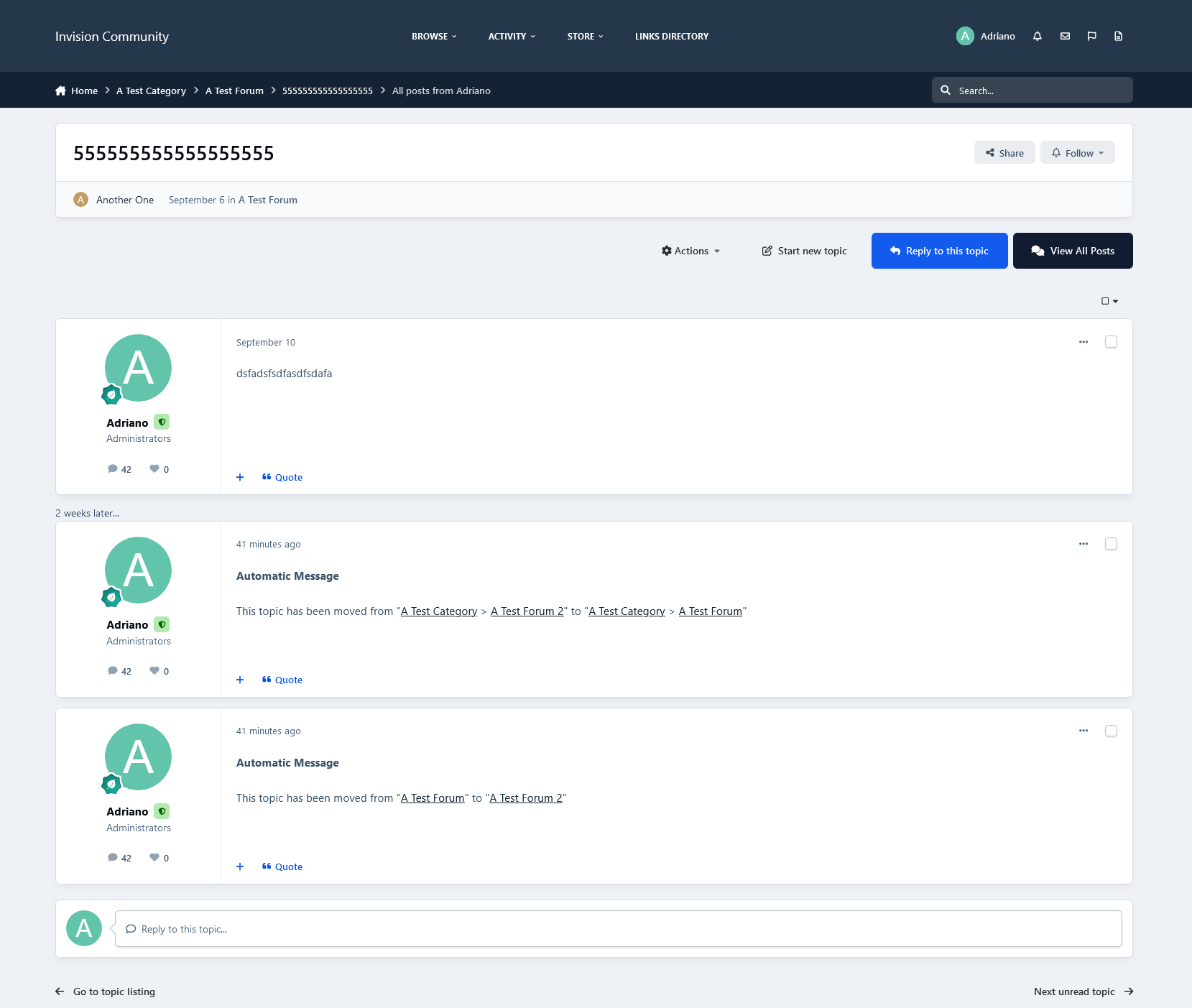The height and width of the screenshot is (1008, 1192).
Task: Click the reports flag icon in header
Action: point(1091,36)
